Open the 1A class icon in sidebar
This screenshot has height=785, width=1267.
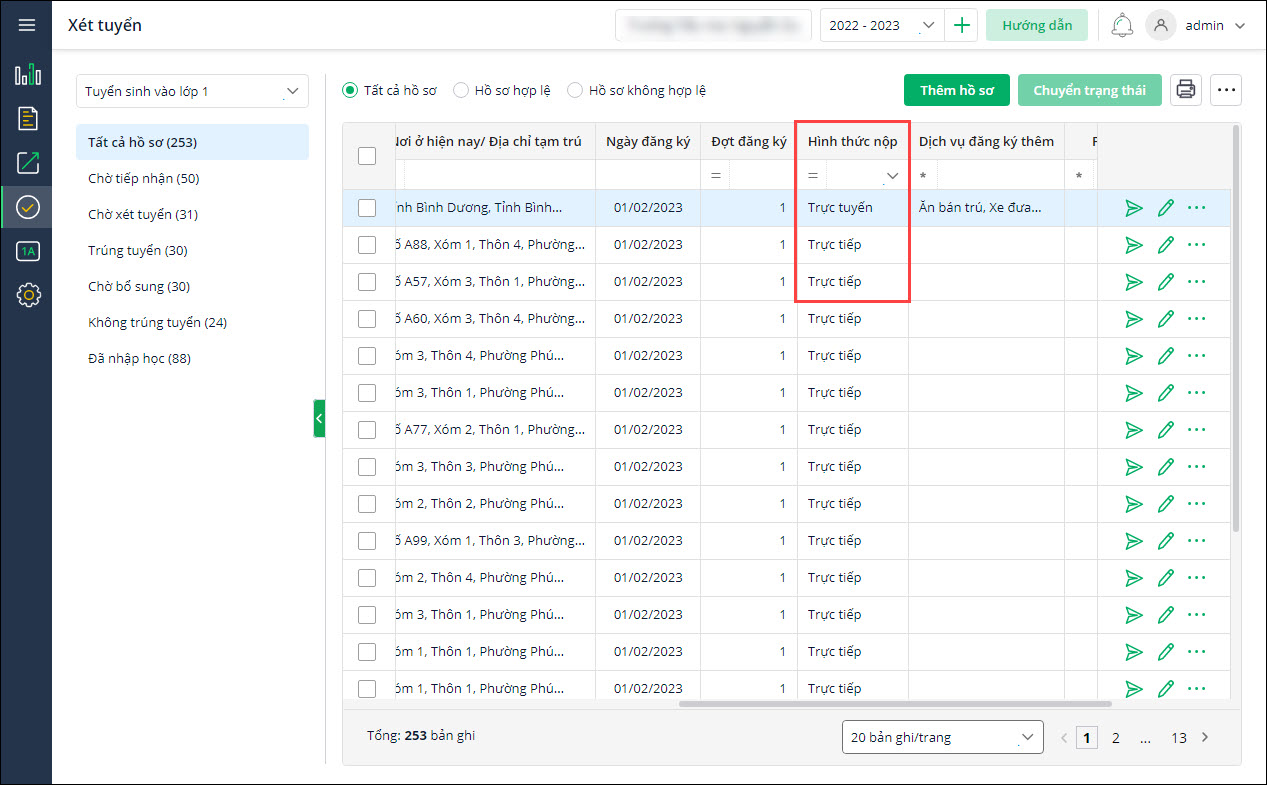27,251
